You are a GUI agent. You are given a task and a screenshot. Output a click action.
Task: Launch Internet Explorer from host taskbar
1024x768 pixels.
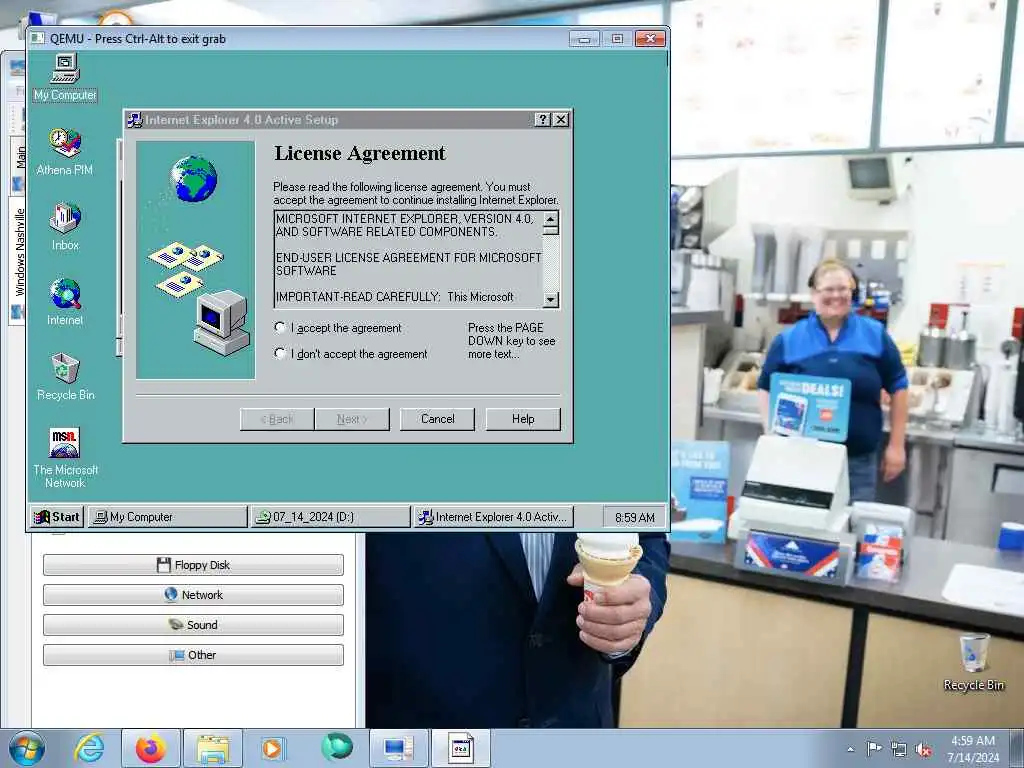[89, 748]
